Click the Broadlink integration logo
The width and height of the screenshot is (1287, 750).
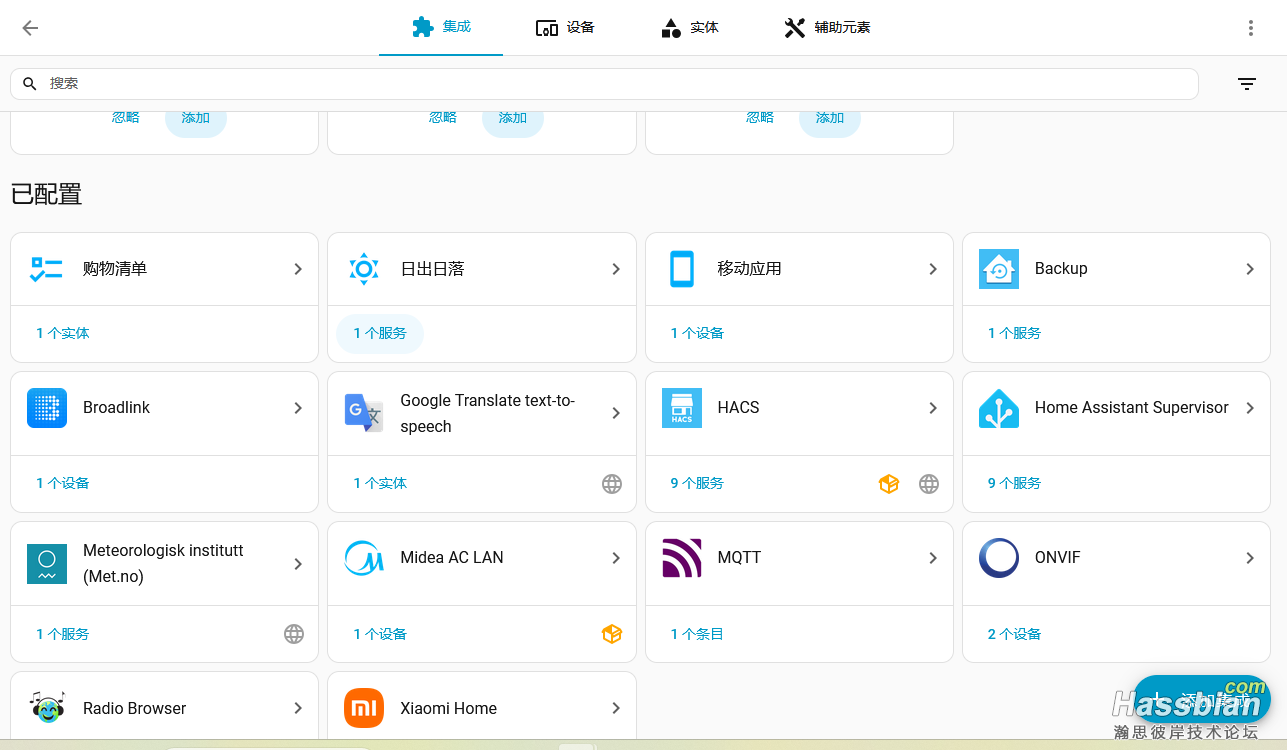click(47, 408)
